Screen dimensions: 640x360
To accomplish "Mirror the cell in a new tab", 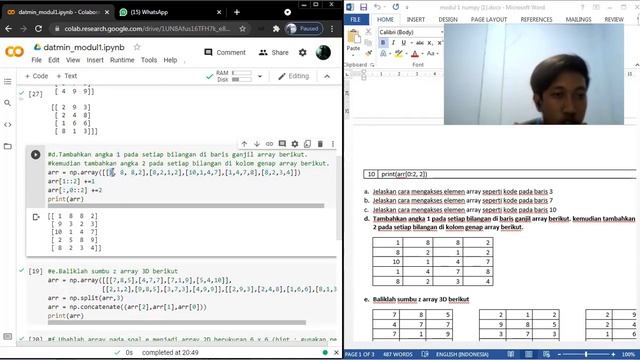I will (307, 144).
